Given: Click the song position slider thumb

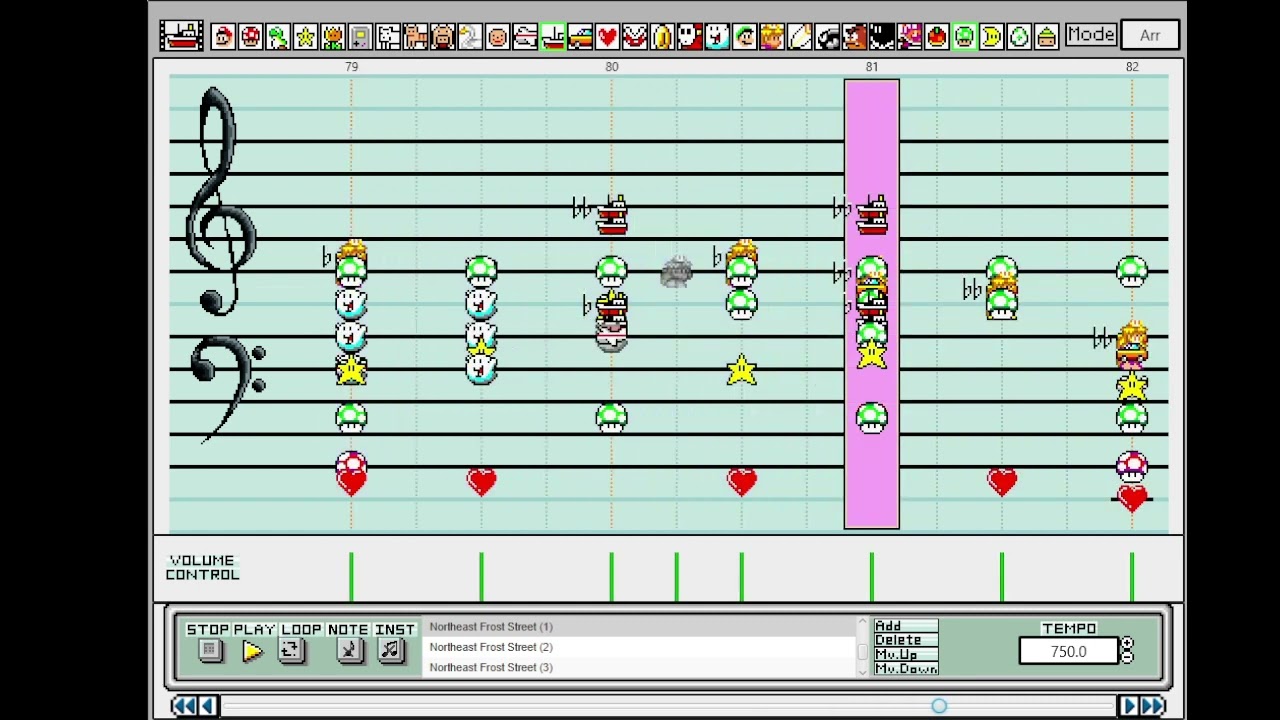Looking at the screenshot, I should point(939,706).
